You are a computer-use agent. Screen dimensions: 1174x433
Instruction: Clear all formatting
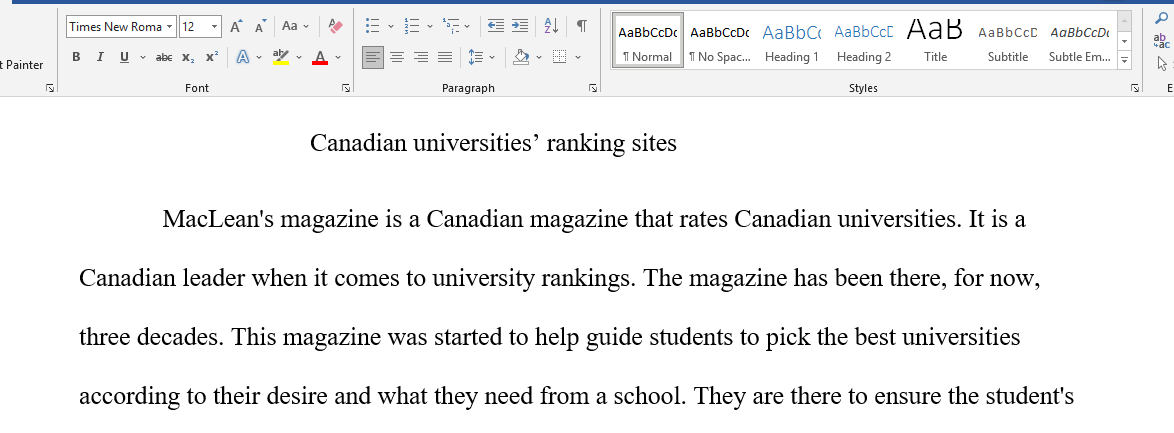(335, 26)
